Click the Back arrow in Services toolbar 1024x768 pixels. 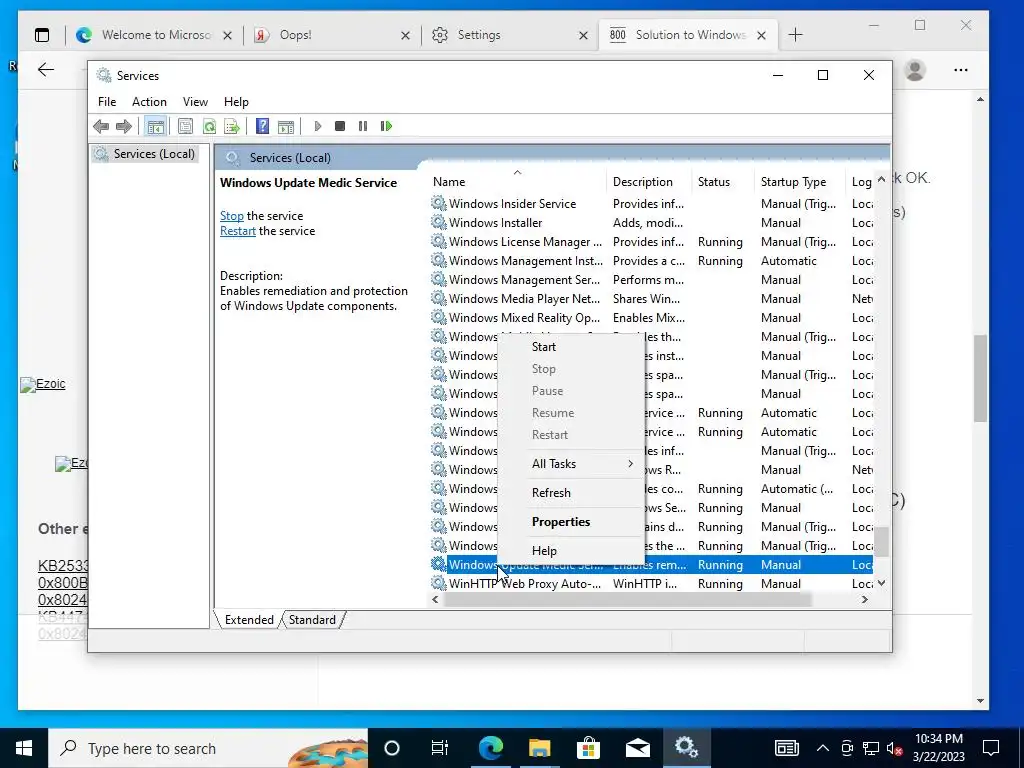[x=101, y=126]
